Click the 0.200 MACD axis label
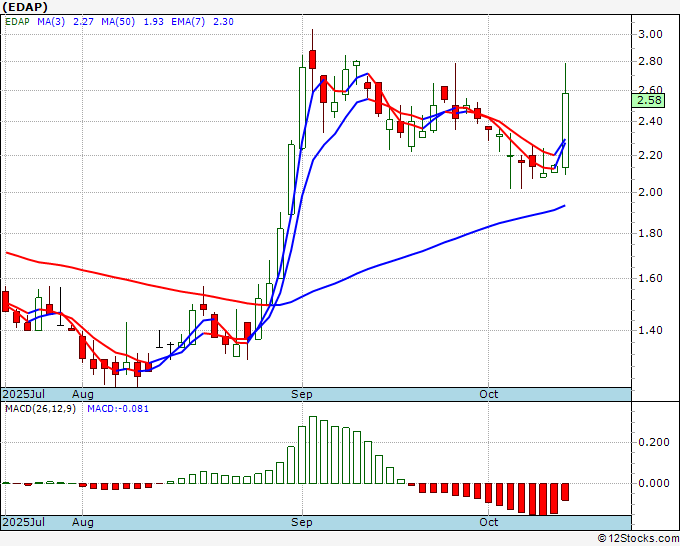Screen dimensions: 680x546 (654, 442)
